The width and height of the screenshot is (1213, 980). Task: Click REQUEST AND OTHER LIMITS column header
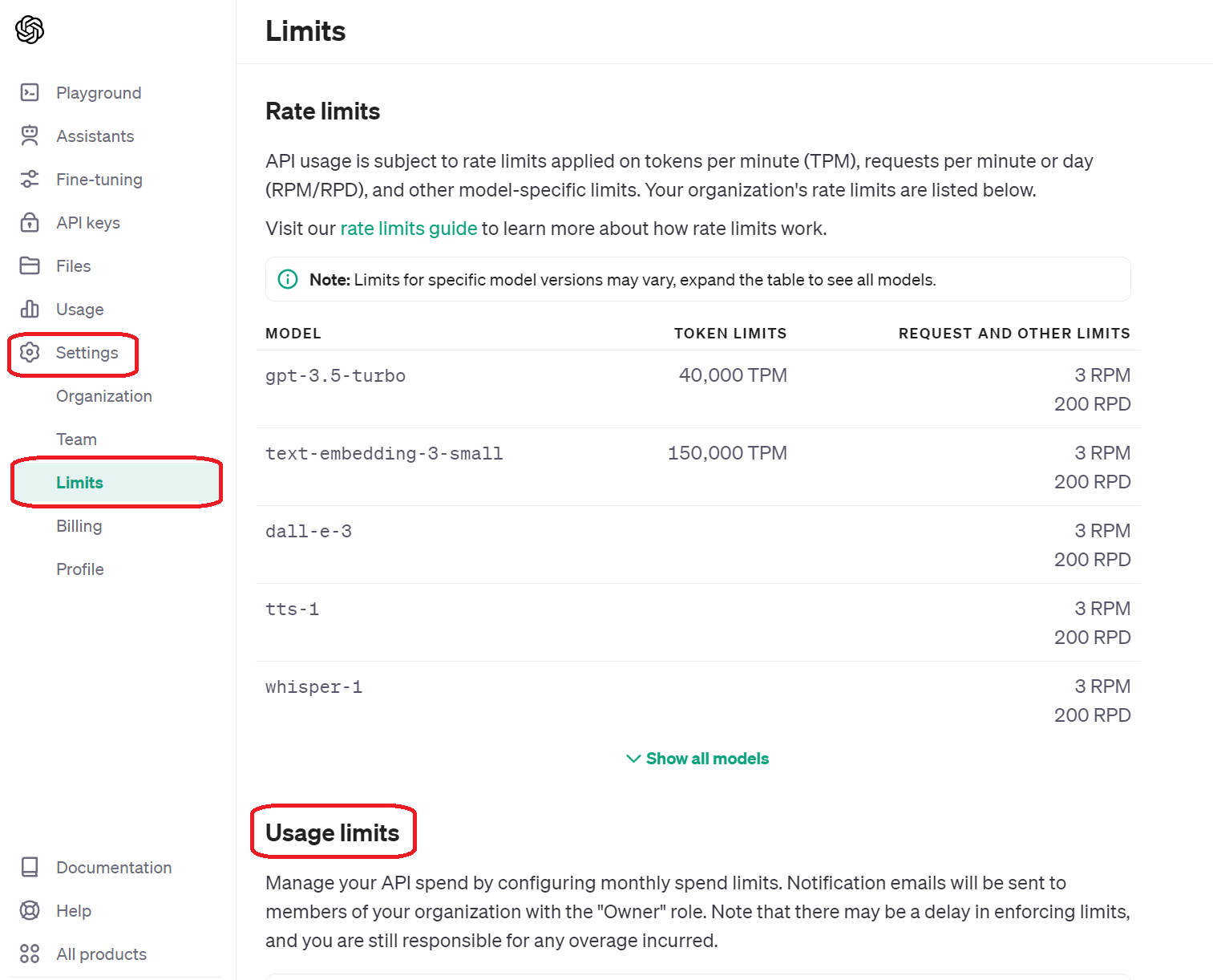point(1014,334)
